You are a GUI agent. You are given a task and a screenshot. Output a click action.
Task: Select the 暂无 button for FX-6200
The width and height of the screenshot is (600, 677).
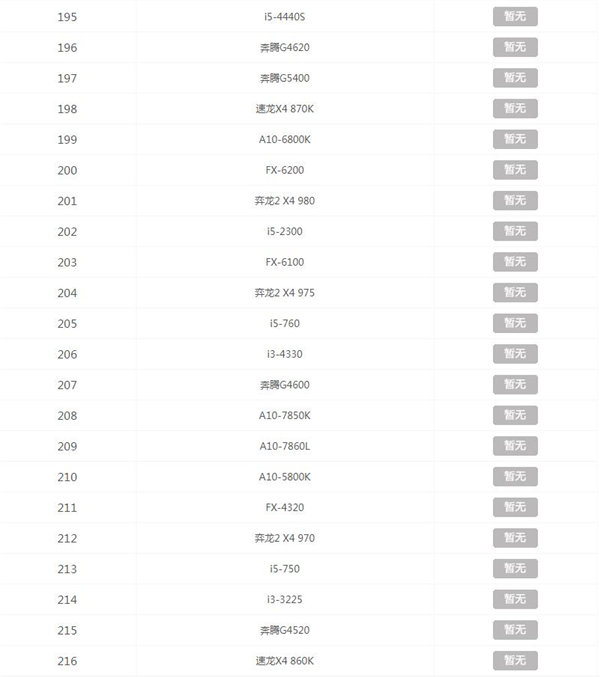[515, 170]
